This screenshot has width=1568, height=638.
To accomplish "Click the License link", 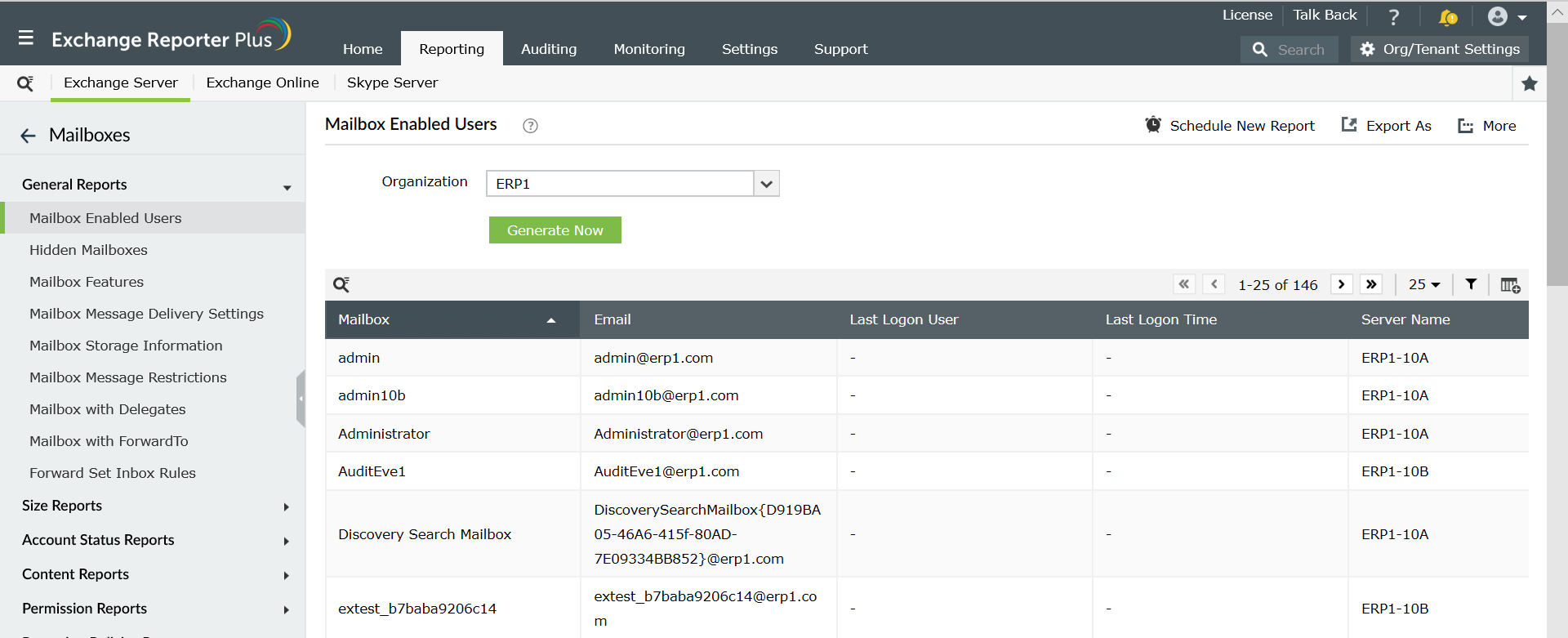I will pos(1247,15).
